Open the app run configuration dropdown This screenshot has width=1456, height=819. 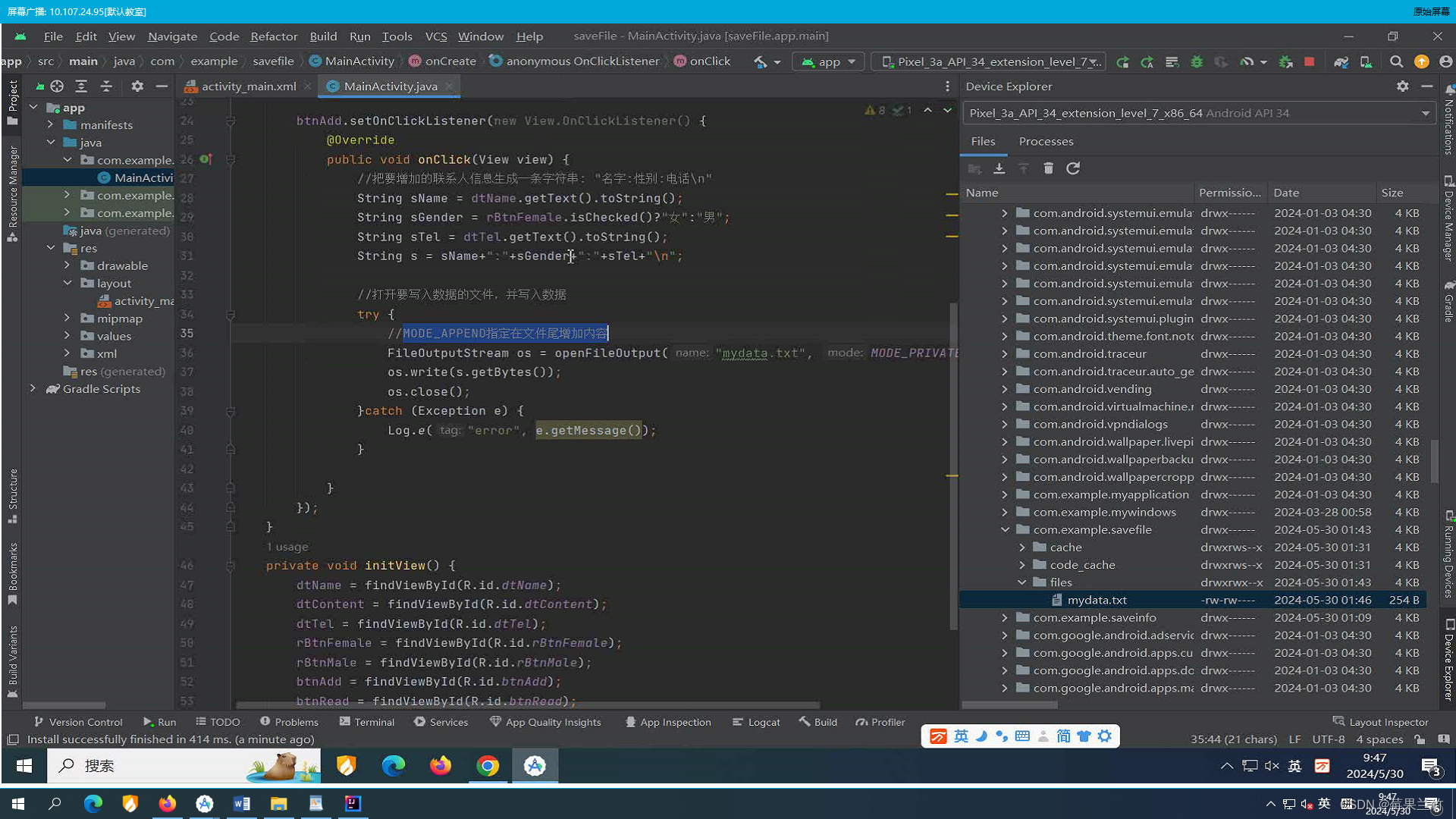[x=829, y=61]
